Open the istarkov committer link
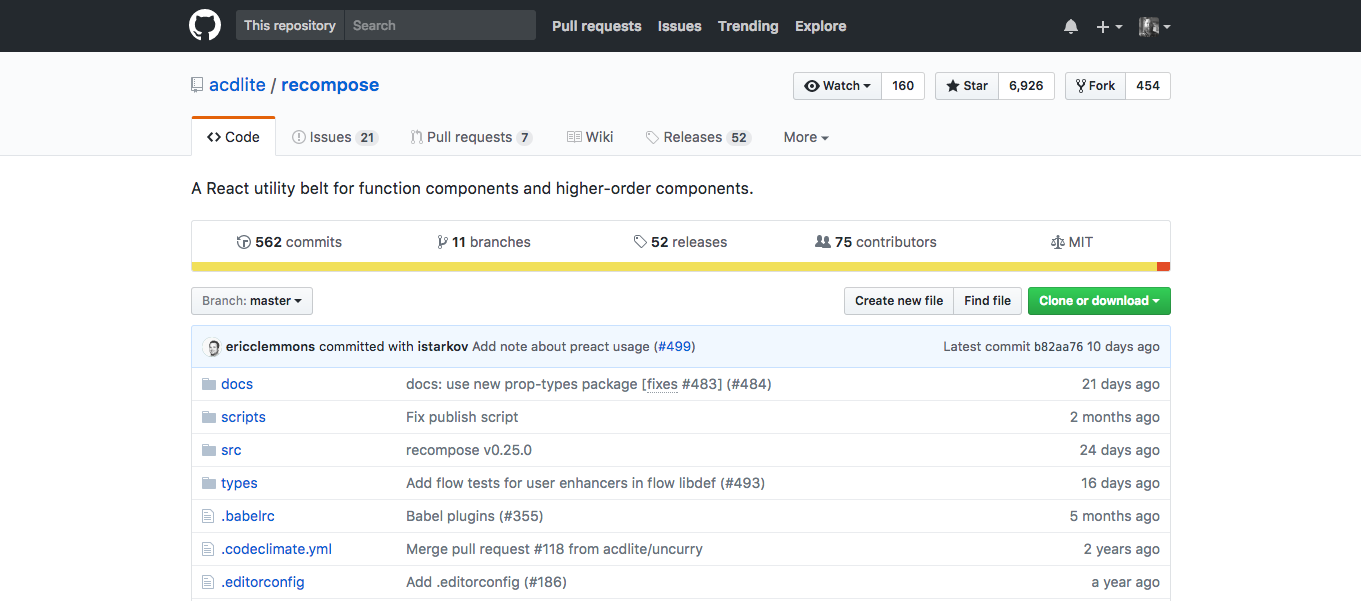Image resolution: width=1361 pixels, height=601 pixels. click(x=443, y=347)
